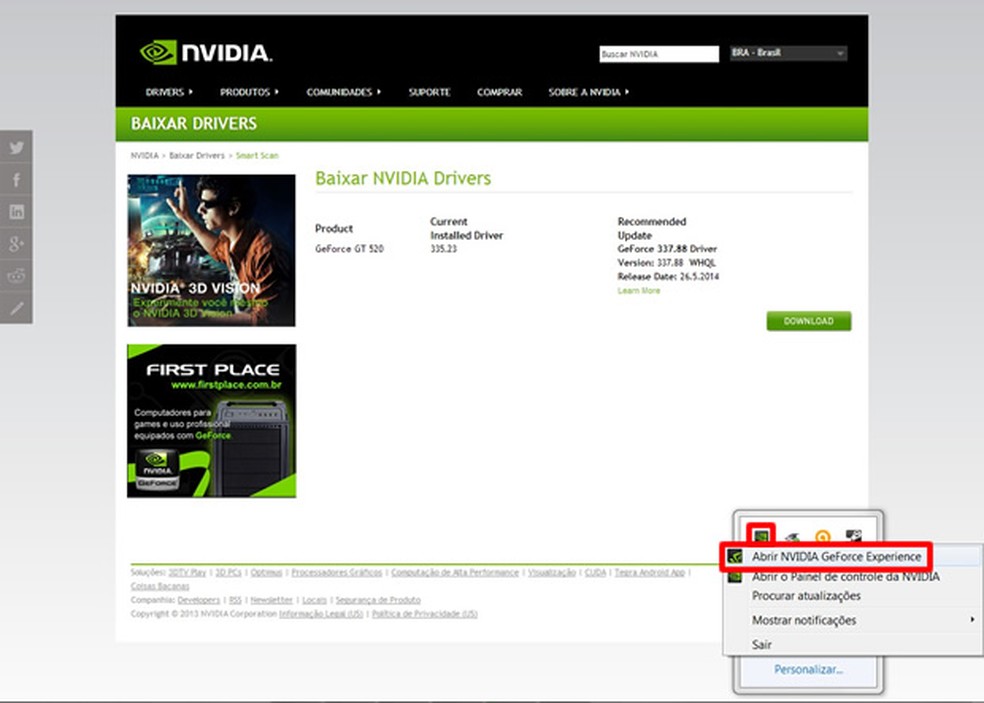Open the Newsletter footer link
This screenshot has width=984, height=703.
(271, 600)
